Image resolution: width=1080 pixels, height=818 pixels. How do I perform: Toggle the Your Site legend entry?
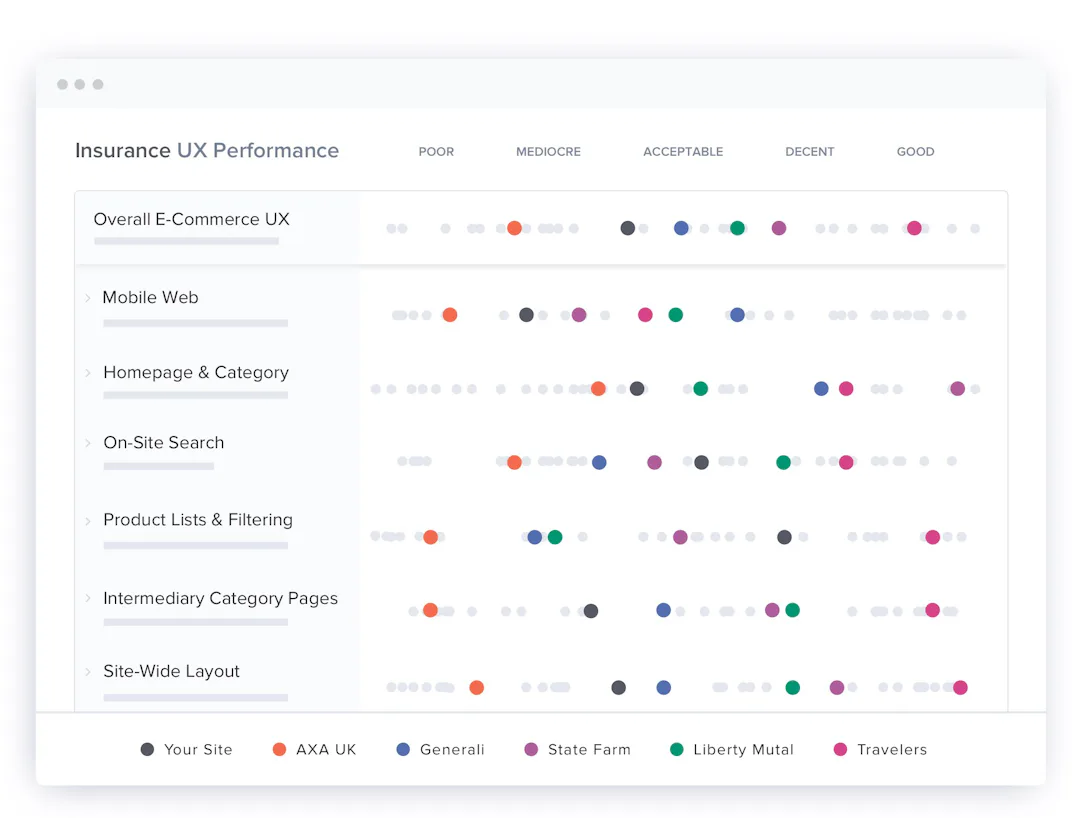tap(187, 749)
